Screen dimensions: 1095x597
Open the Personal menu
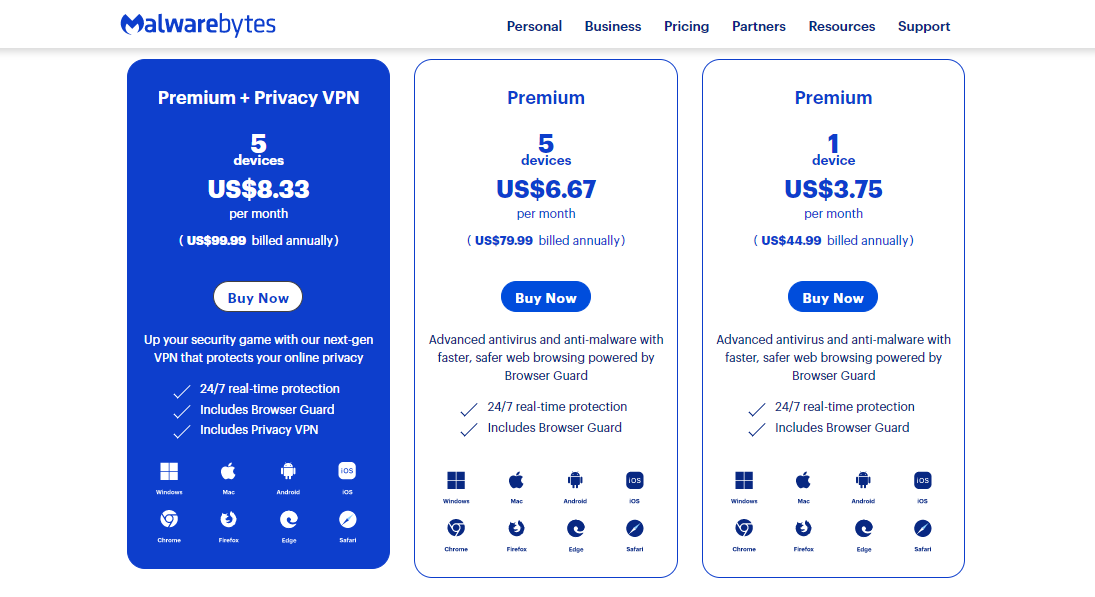tap(534, 27)
